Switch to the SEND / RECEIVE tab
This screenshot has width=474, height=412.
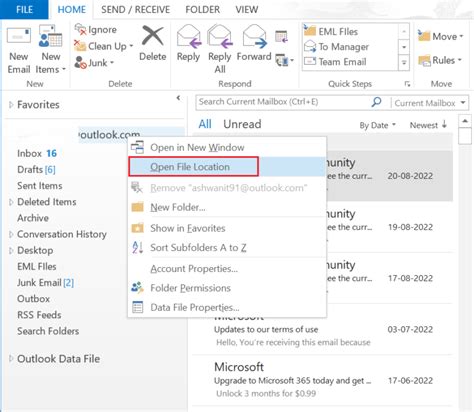[x=135, y=9]
